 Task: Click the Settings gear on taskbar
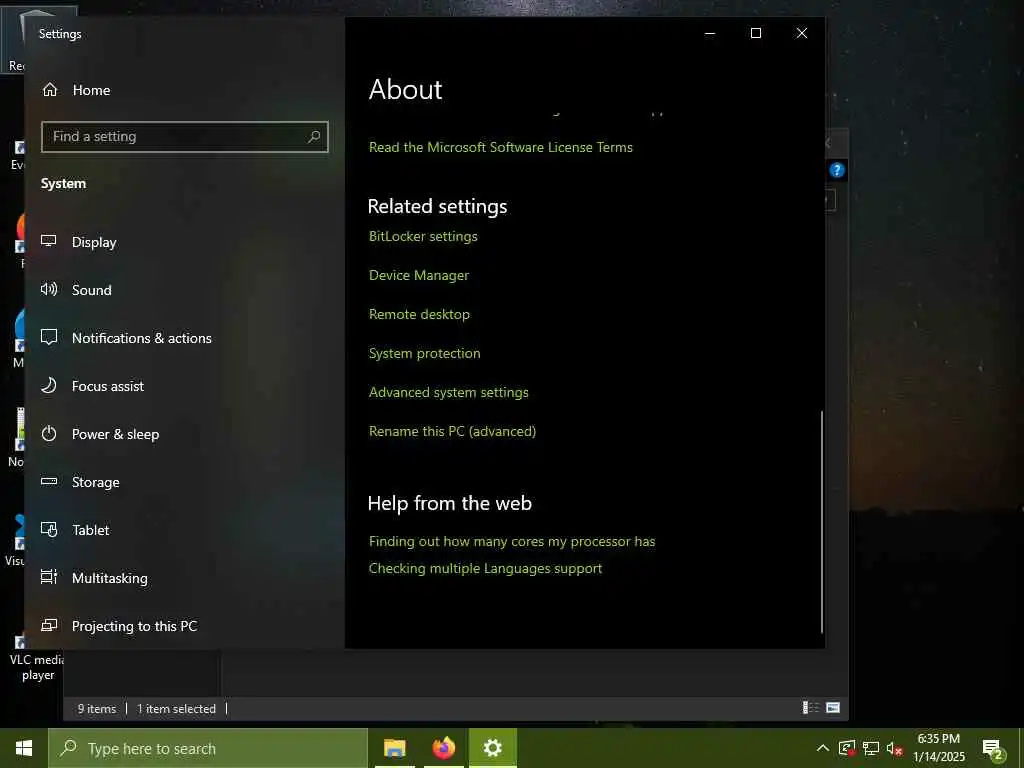(x=492, y=748)
